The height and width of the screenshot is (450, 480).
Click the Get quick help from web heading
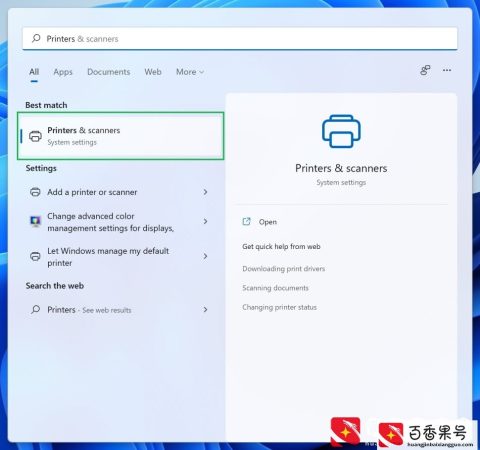281,247
